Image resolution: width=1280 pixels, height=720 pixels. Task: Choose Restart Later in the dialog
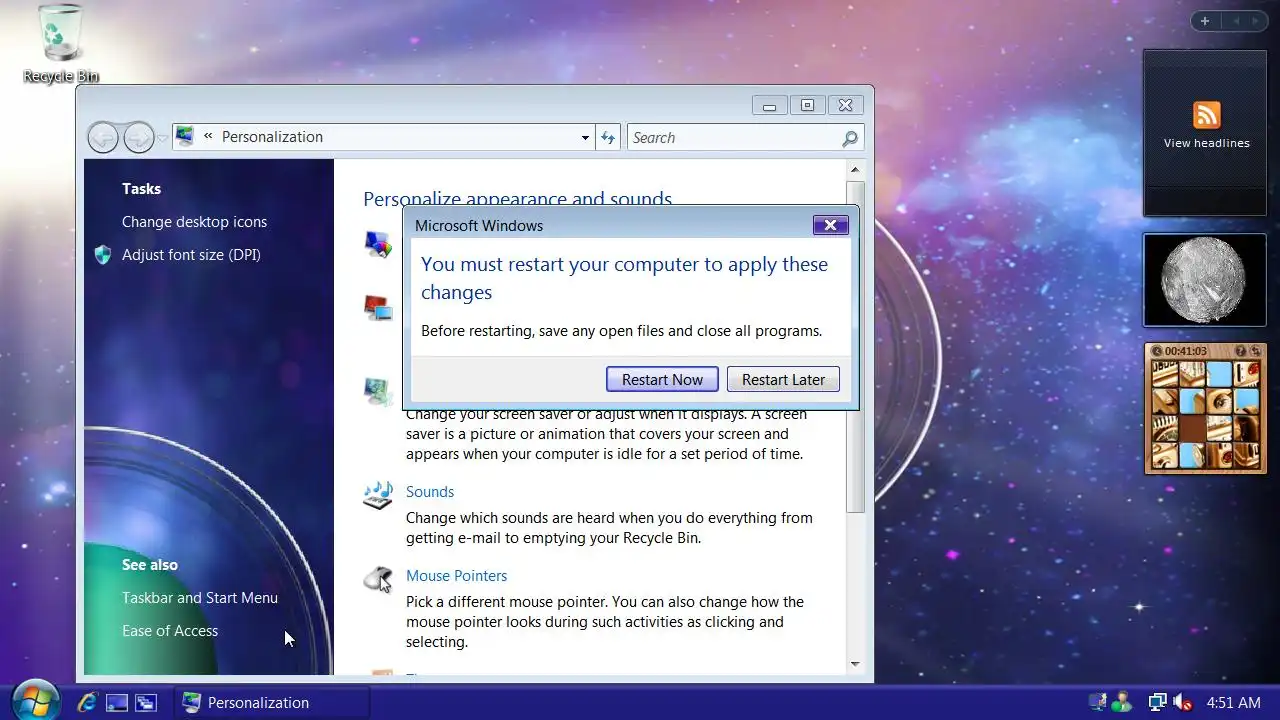tap(783, 379)
